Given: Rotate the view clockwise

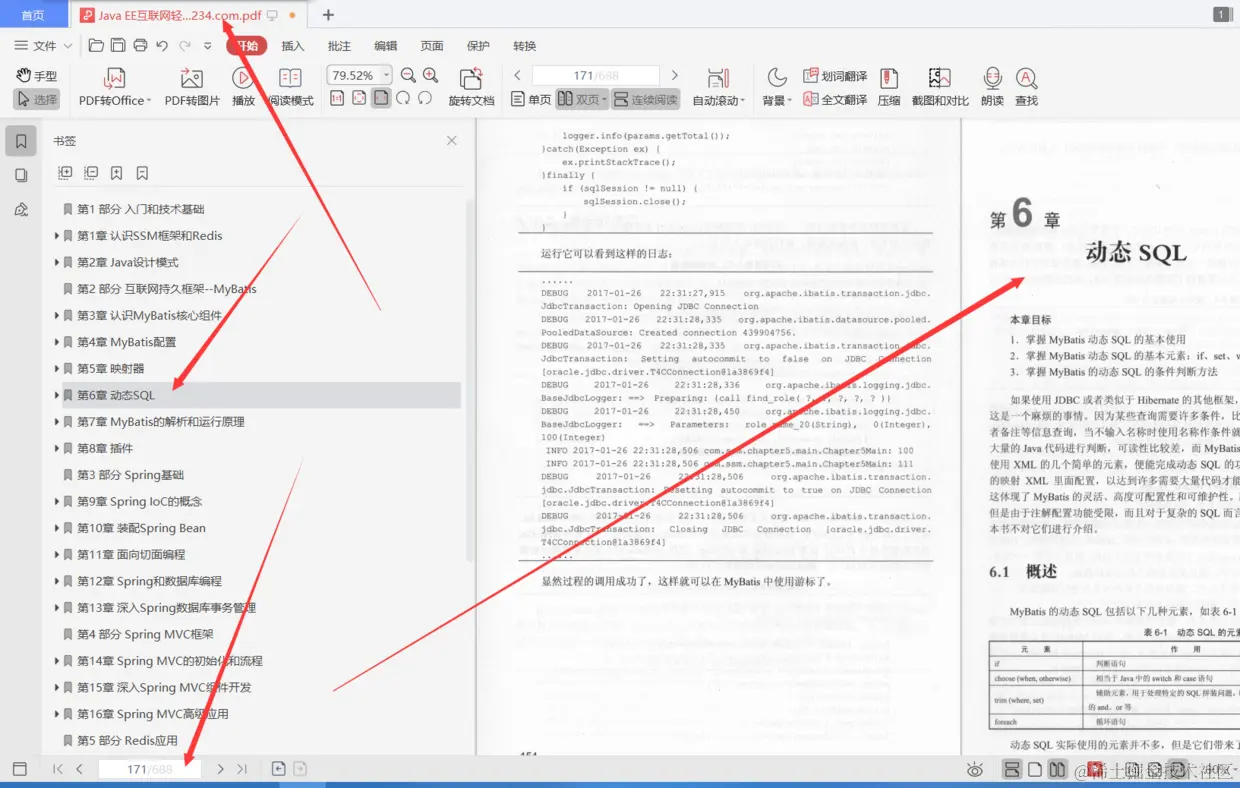Looking at the screenshot, I should coord(403,98).
